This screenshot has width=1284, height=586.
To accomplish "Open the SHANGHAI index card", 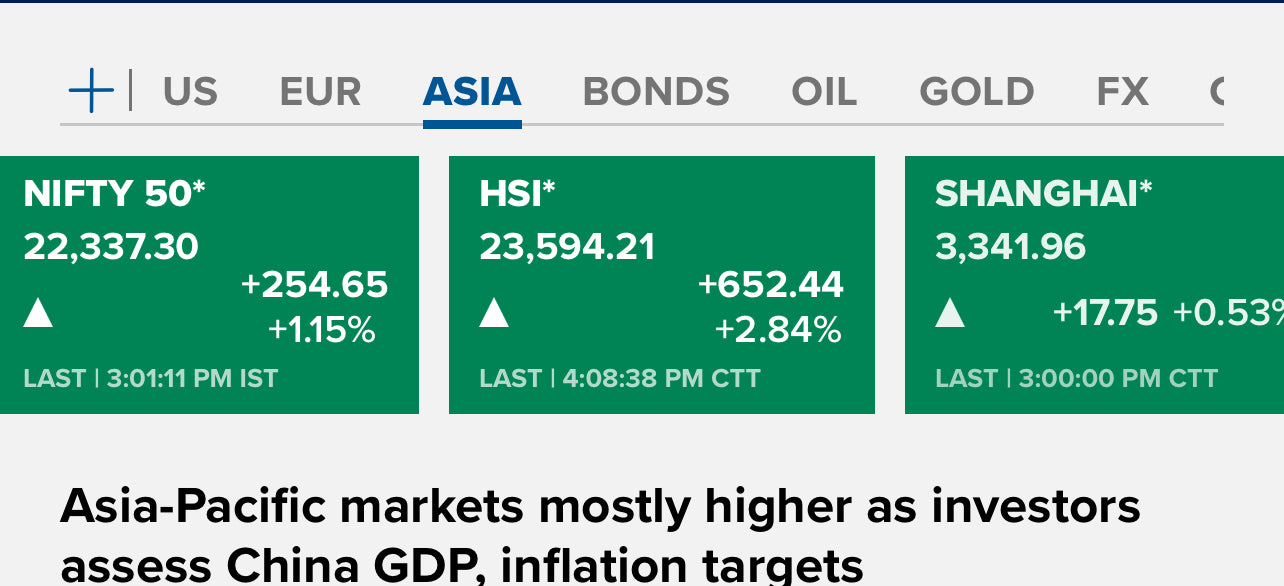I will click(x=1094, y=285).
